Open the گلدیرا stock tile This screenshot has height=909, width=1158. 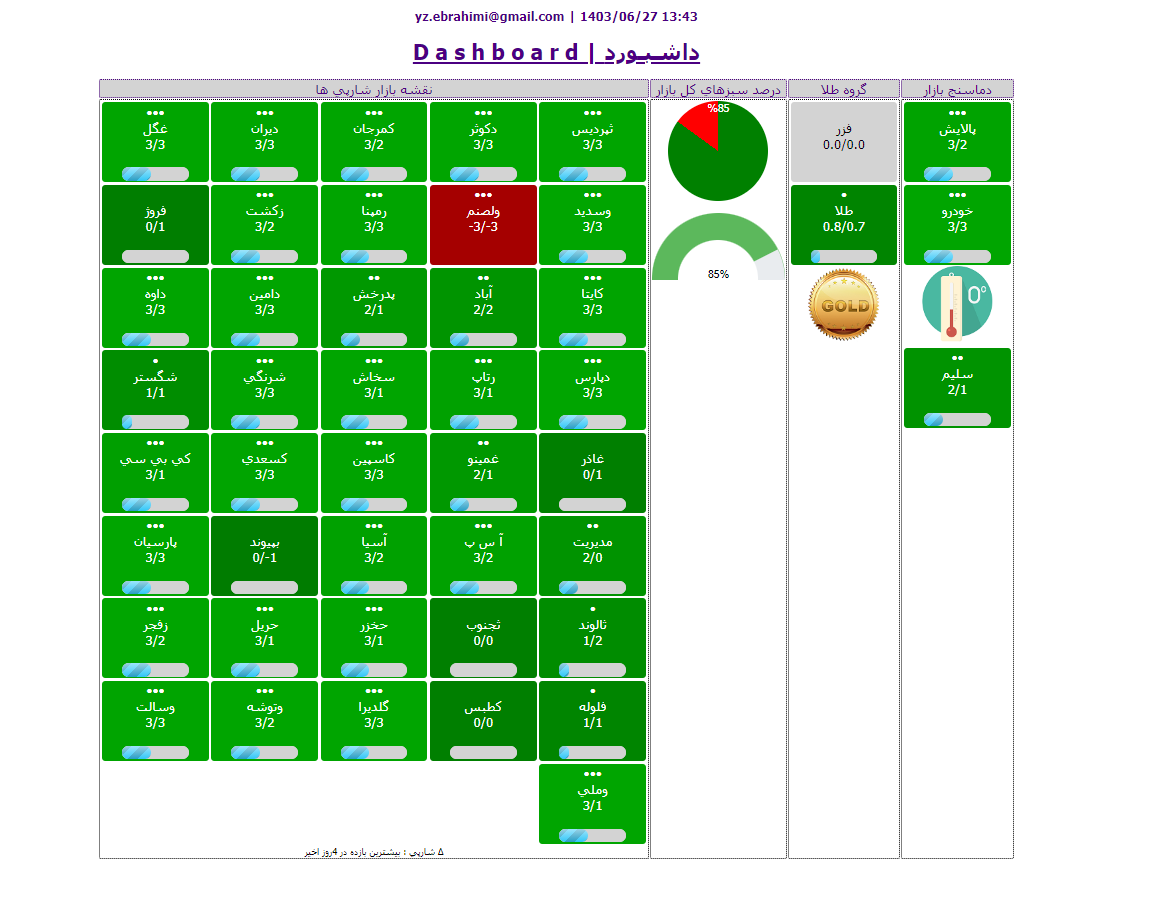(x=374, y=721)
